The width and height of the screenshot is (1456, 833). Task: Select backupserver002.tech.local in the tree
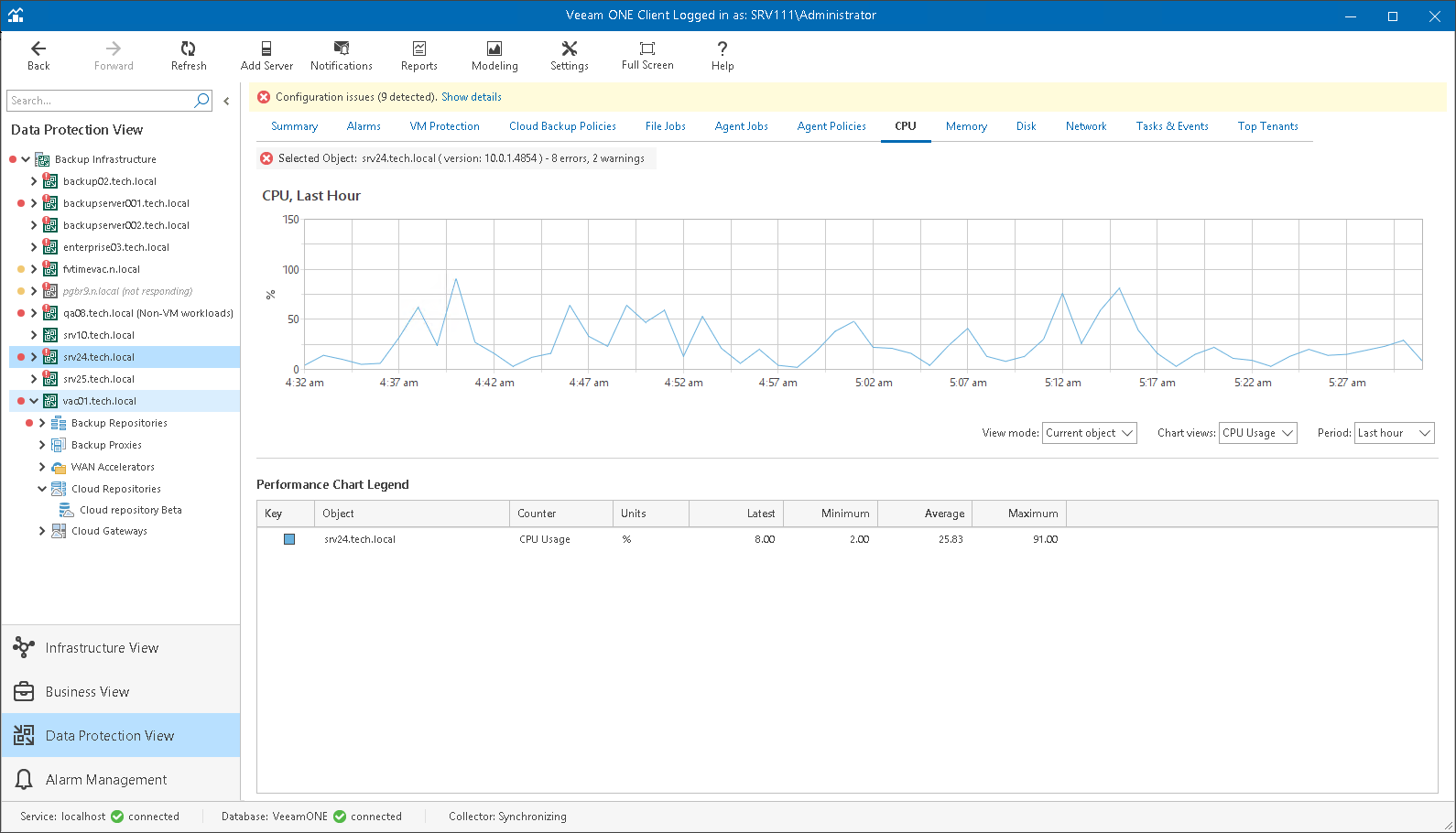[x=126, y=225]
